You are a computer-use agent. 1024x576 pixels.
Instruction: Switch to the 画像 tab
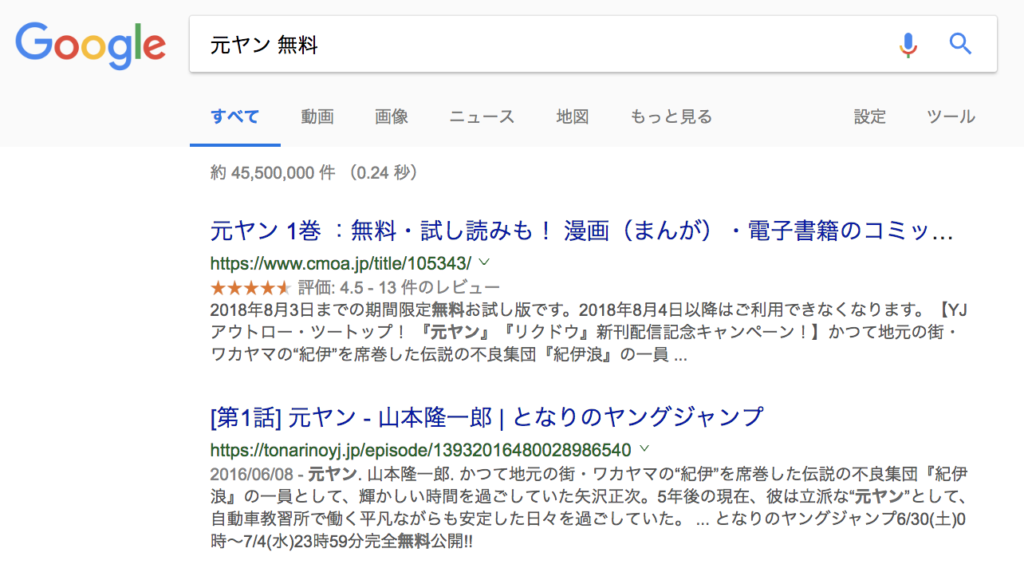point(391,117)
